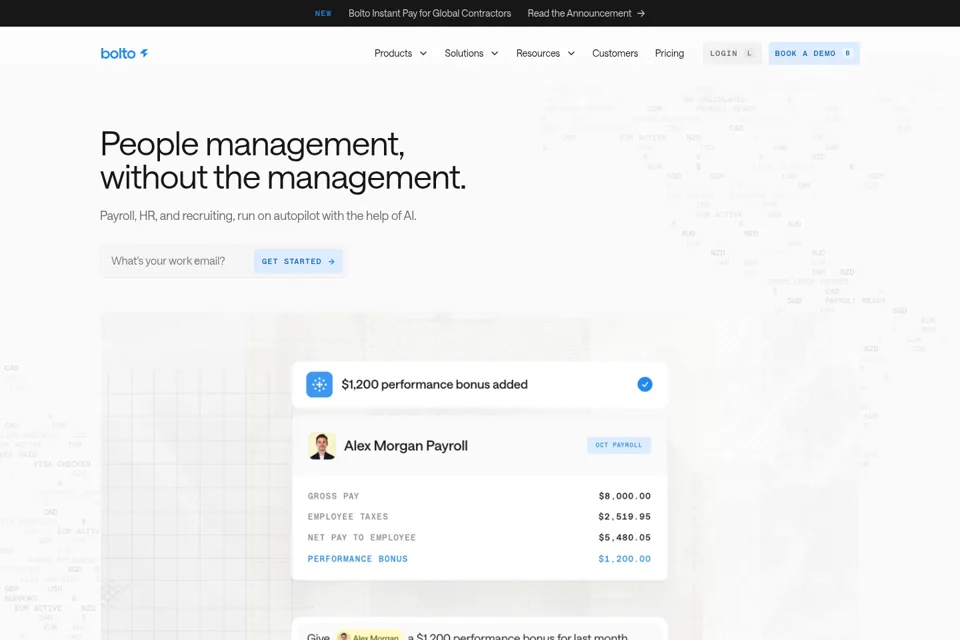Click the People management headline
This screenshot has width=960, height=640.
pos(283,160)
